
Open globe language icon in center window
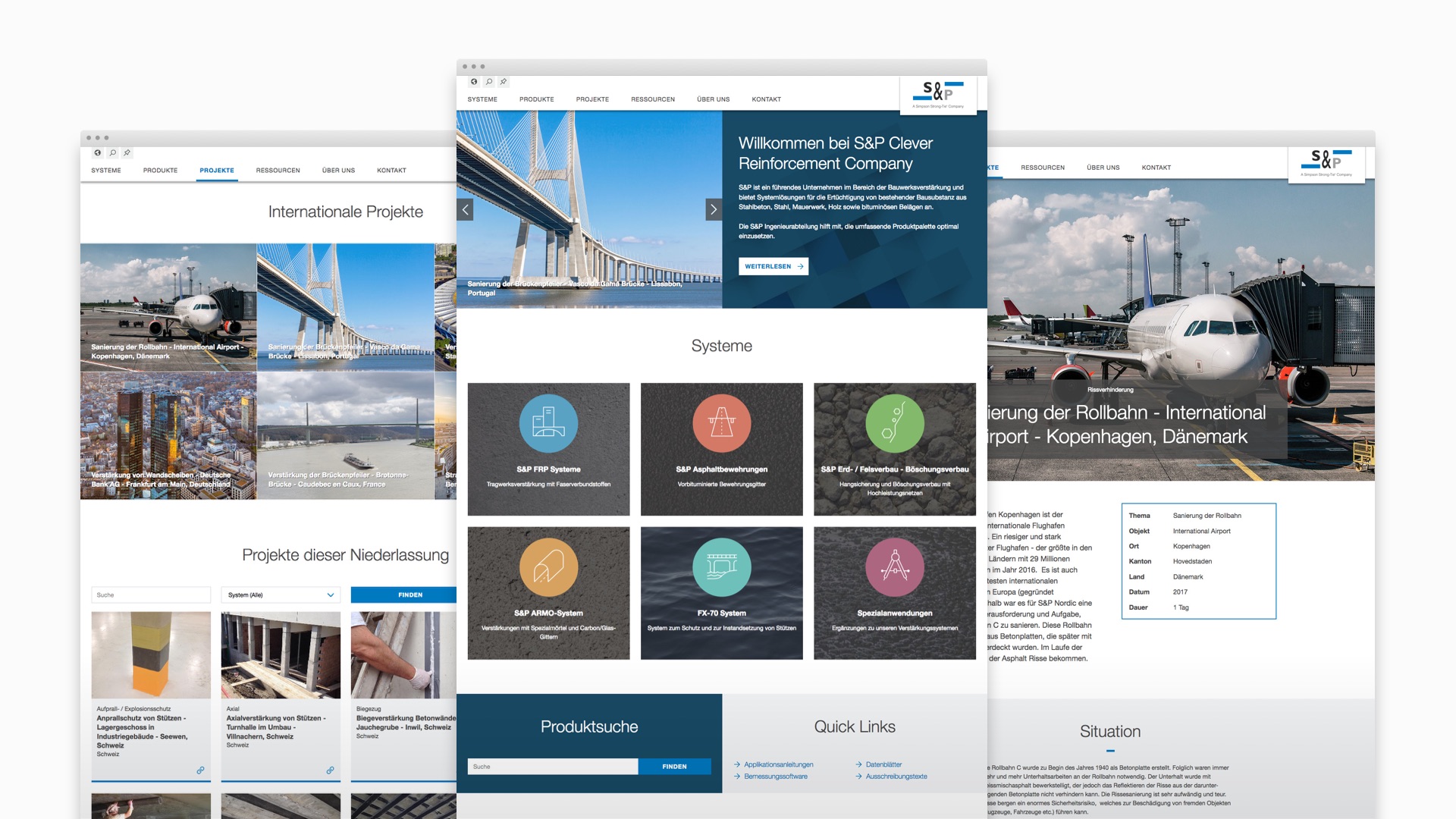(x=474, y=82)
